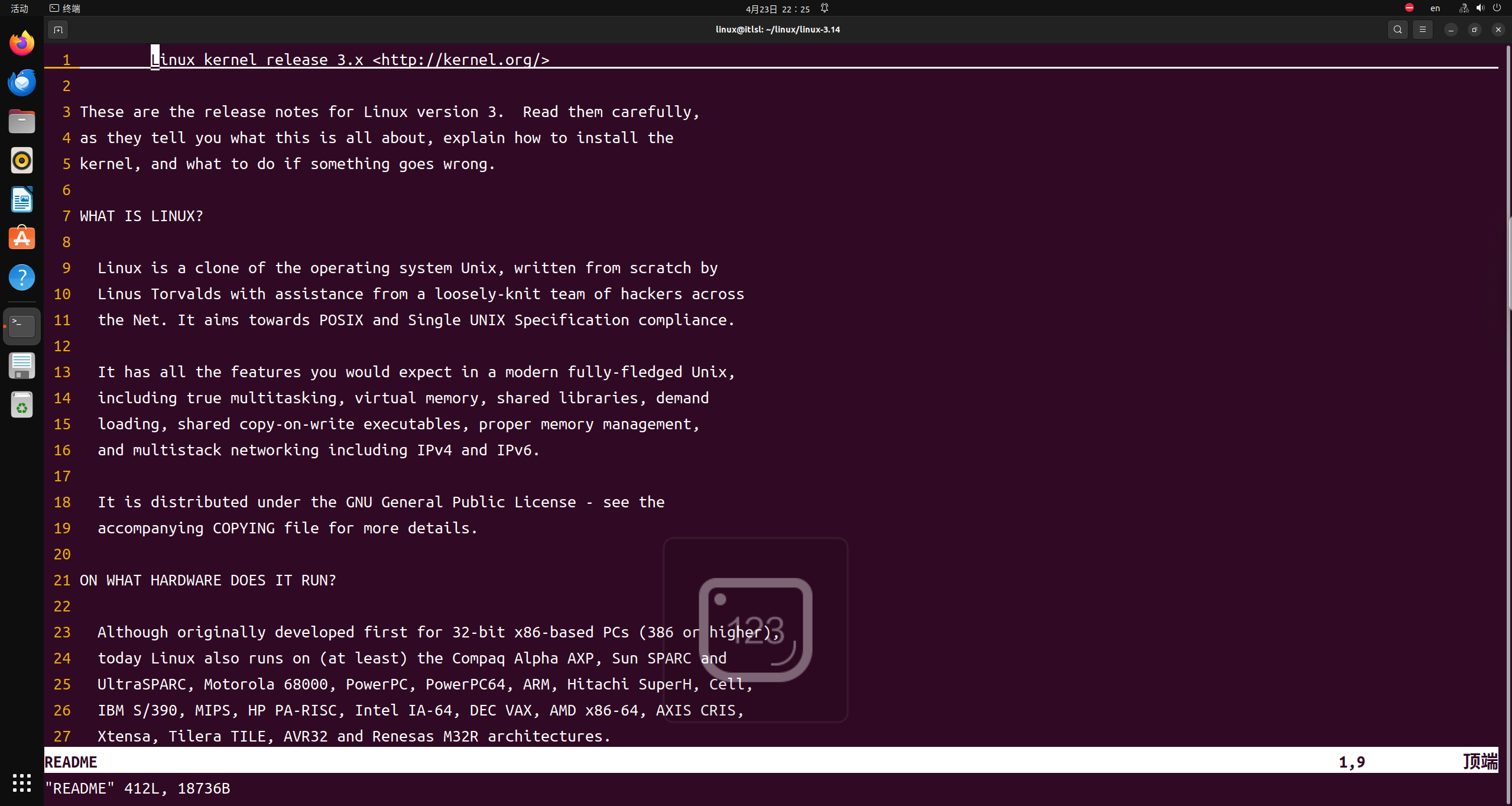Show all applications grid
1512x806 pixels.
tap(22, 782)
